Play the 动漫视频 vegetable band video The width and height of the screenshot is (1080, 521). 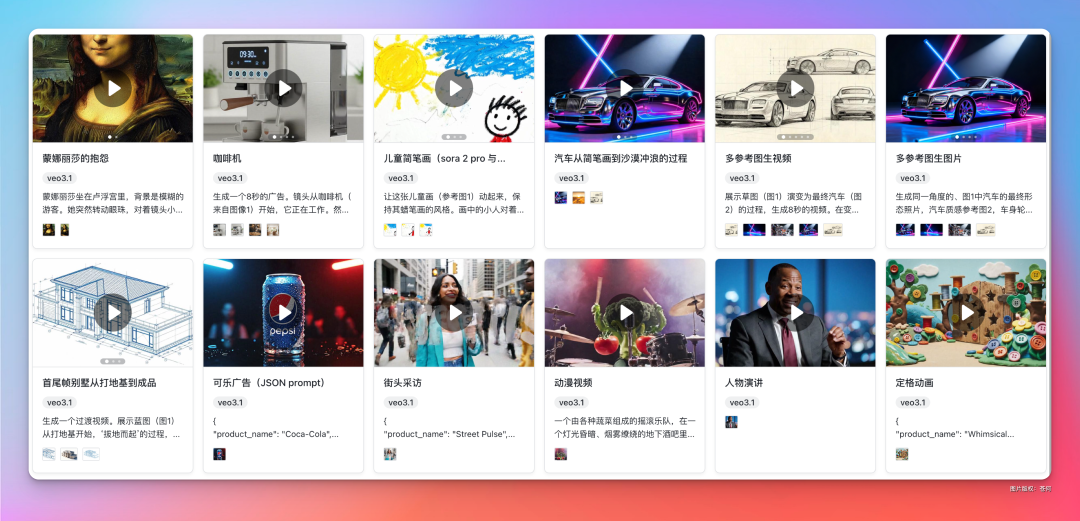pyautogui.click(x=625, y=313)
